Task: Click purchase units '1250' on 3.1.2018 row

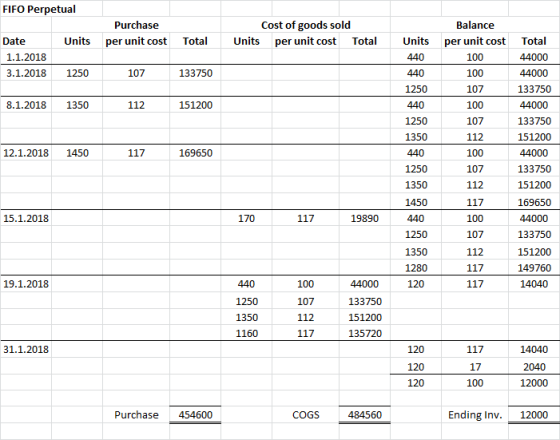Action: point(78,73)
